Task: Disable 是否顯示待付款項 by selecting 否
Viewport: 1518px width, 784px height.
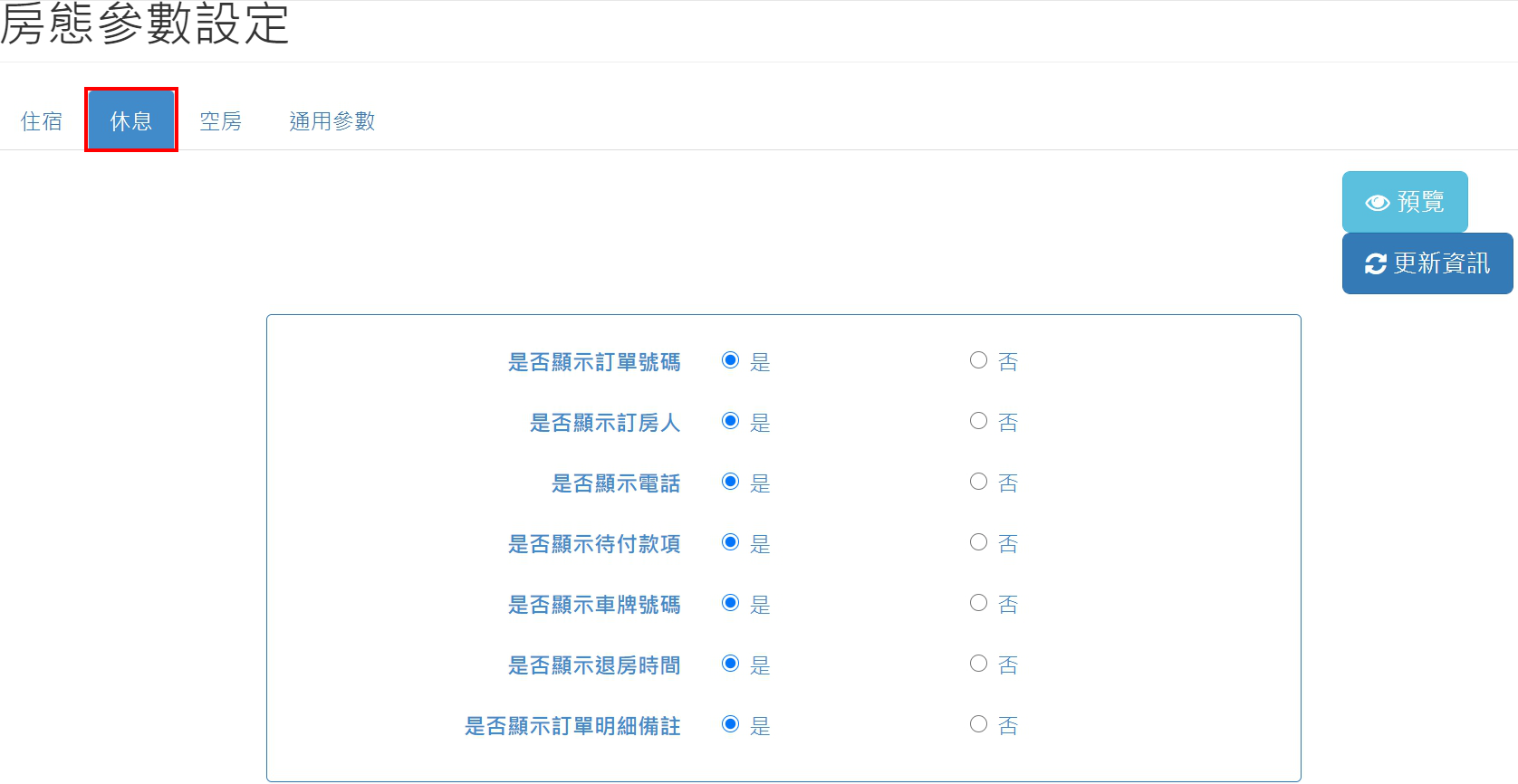Action: [978, 542]
